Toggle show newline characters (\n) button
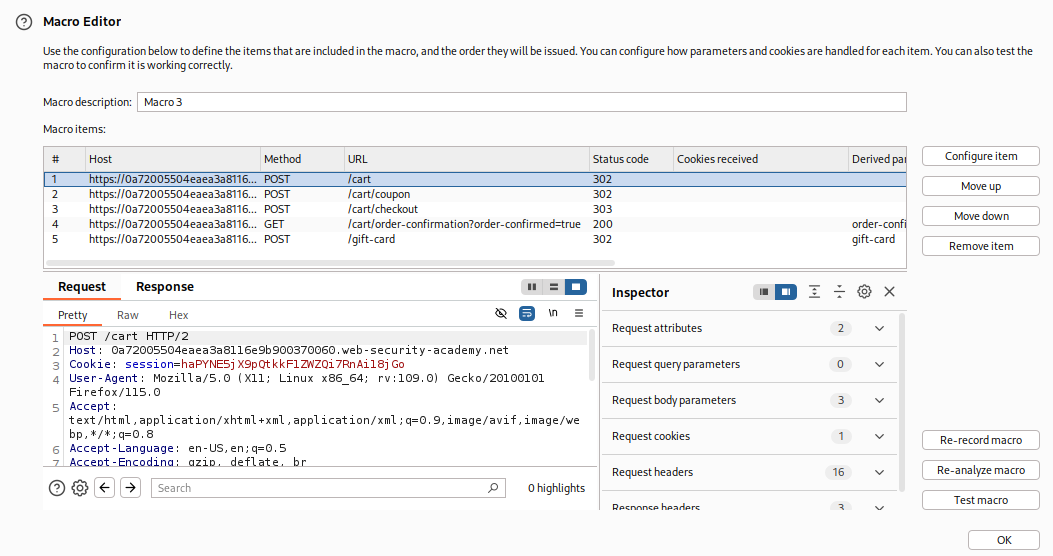This screenshot has width=1053, height=556. pos(553,314)
